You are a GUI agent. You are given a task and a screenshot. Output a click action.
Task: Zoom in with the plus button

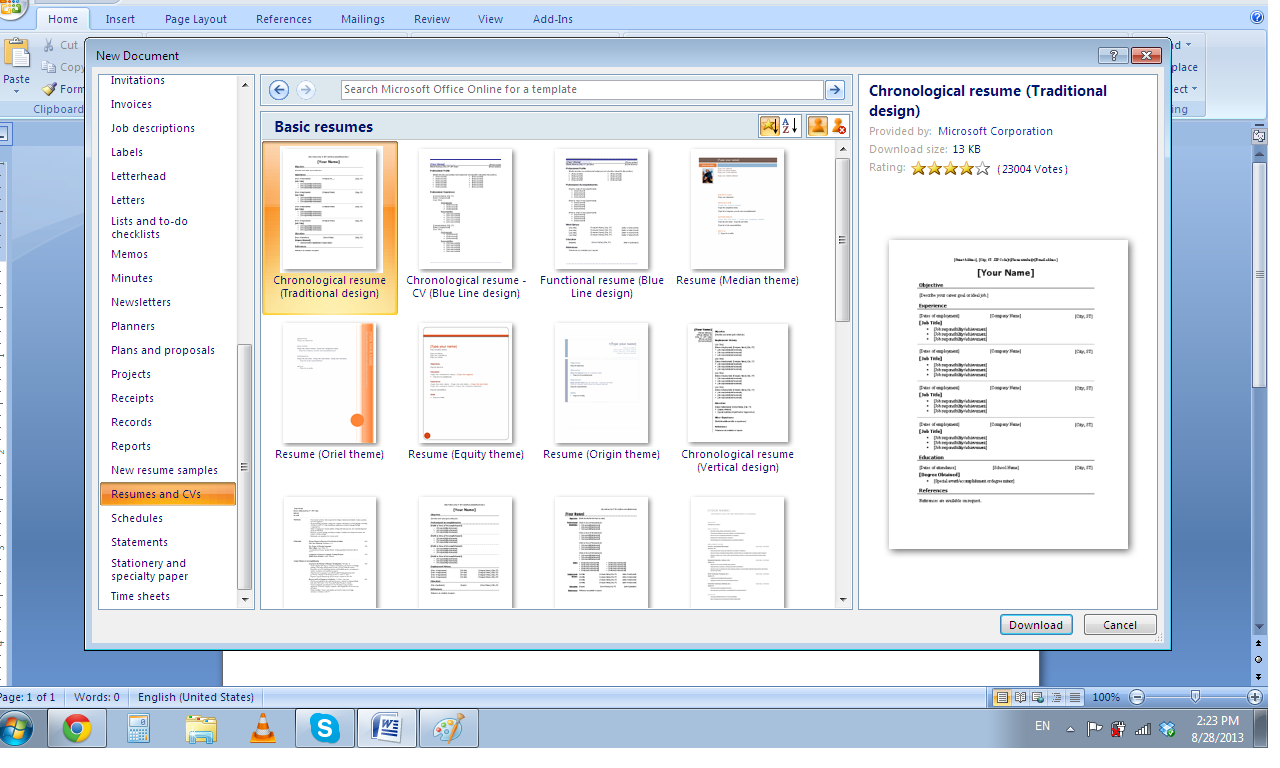coord(1255,697)
